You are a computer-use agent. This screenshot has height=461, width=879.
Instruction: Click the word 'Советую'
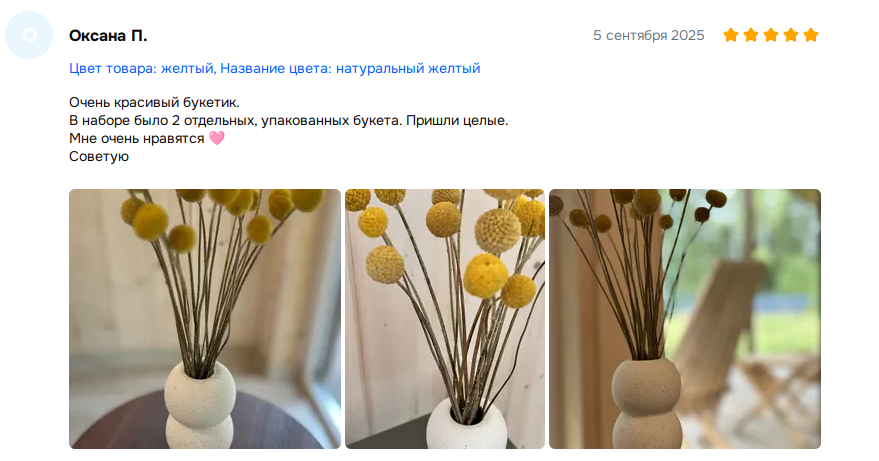coord(99,156)
